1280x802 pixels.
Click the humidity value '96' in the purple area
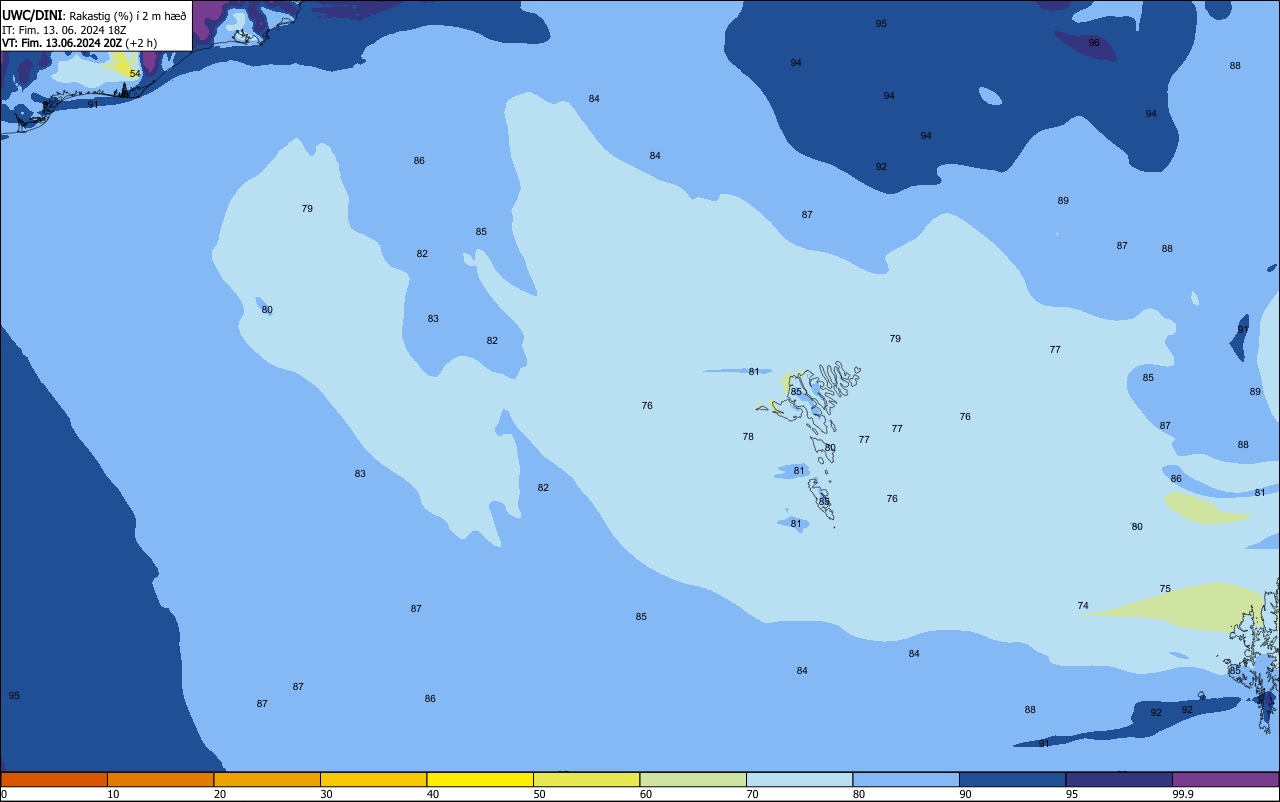[1094, 43]
